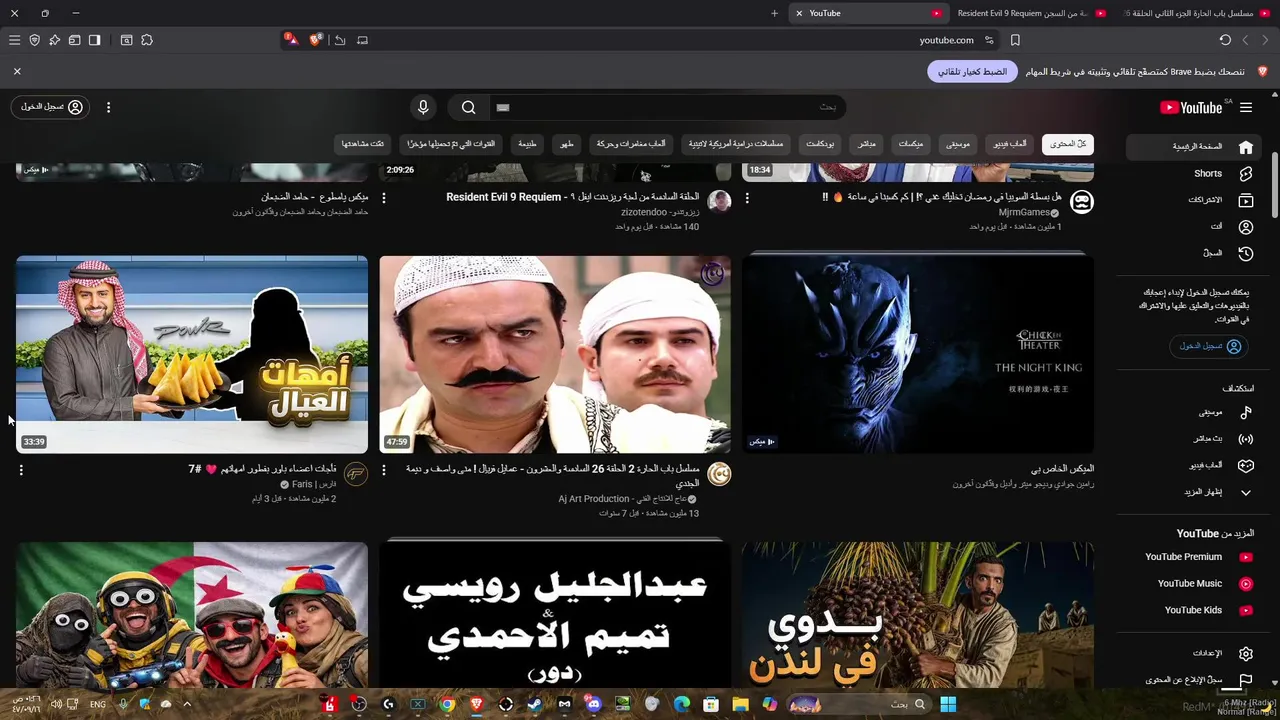Open Brave Shields lion icon
The height and width of the screenshot is (720, 1280).
coord(316,40)
